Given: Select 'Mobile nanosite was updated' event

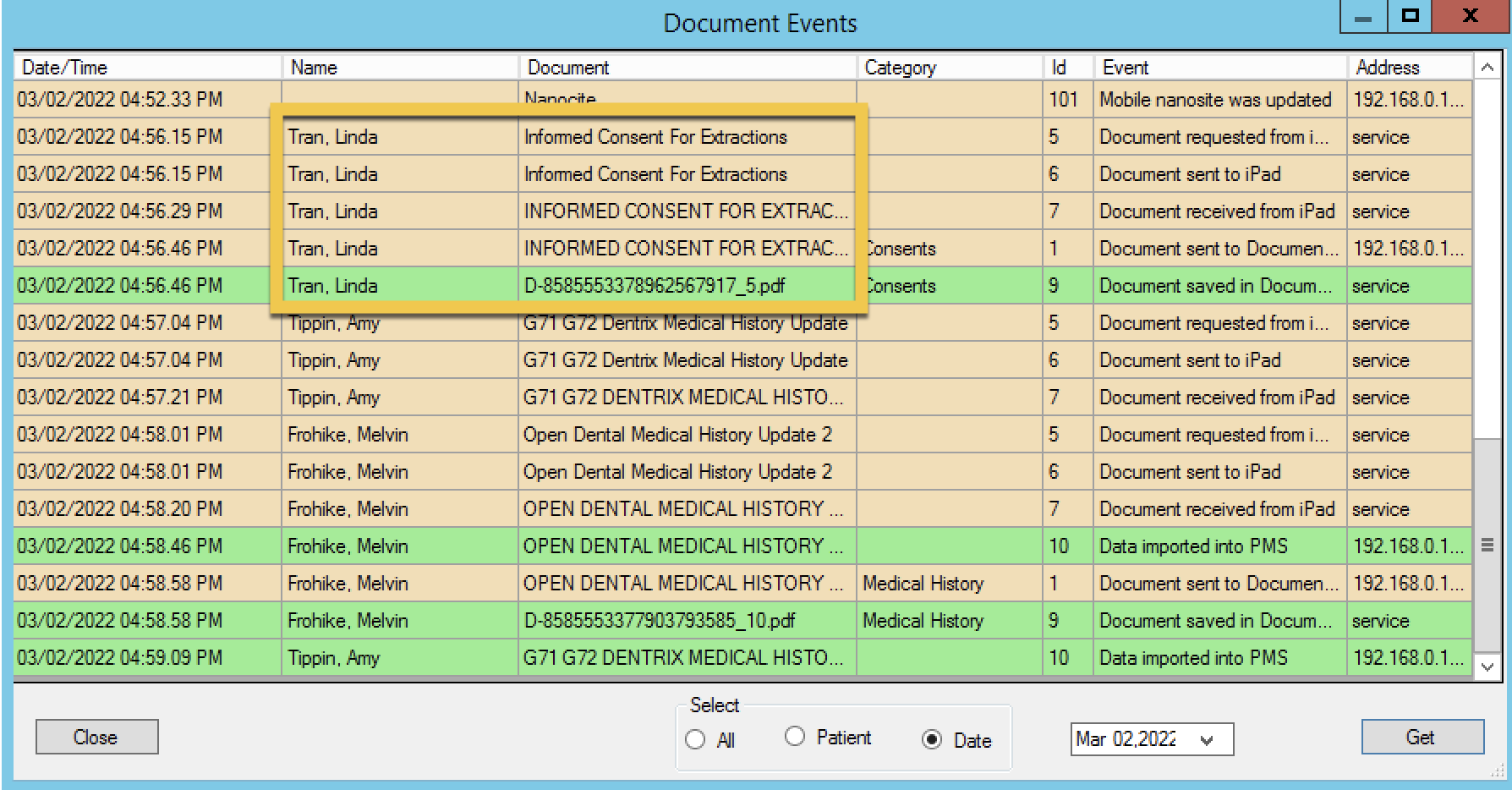Looking at the screenshot, I should (1215, 100).
